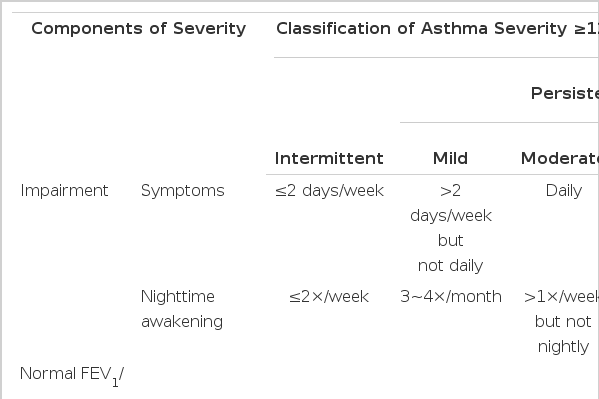Click the '>2 days/week but not daily' cell
Image resolution: width=599 pixels, height=399 pixels.
tap(450, 228)
